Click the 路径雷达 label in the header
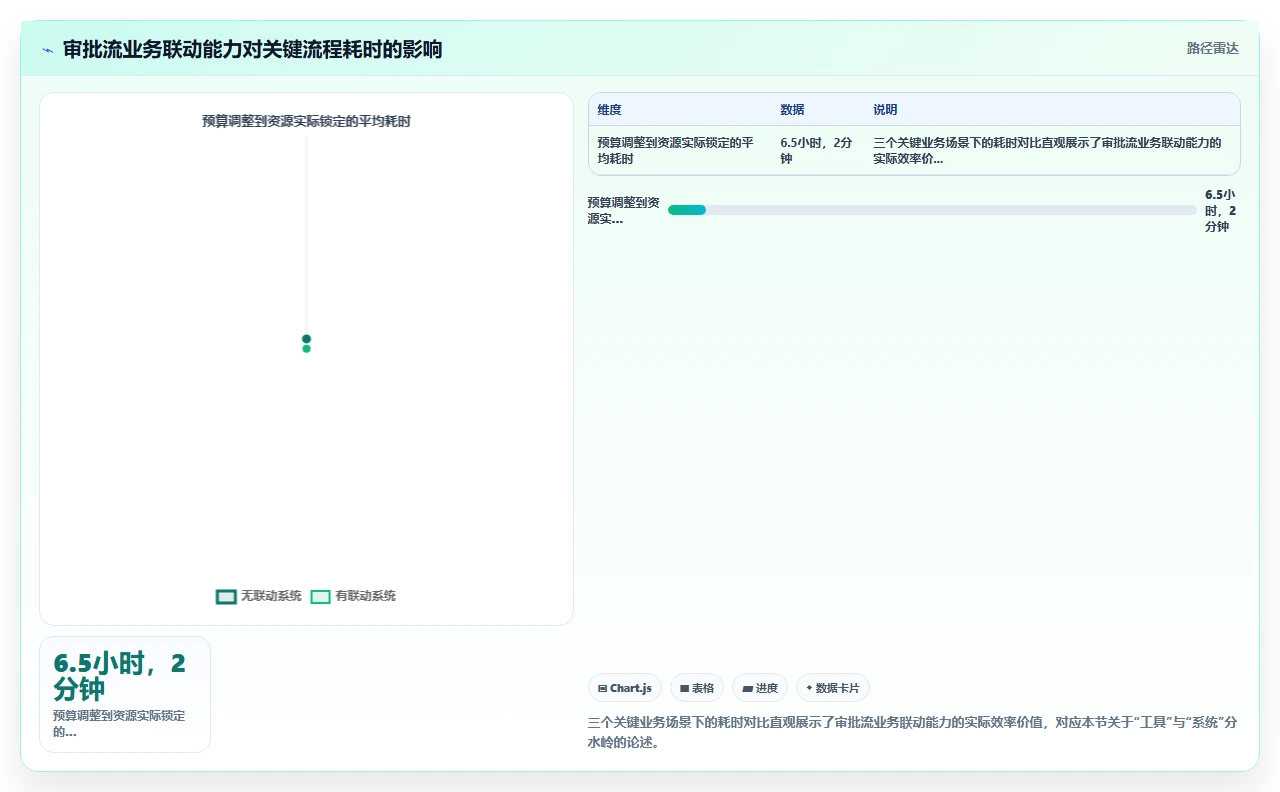Image resolution: width=1280 pixels, height=792 pixels. (1212, 48)
